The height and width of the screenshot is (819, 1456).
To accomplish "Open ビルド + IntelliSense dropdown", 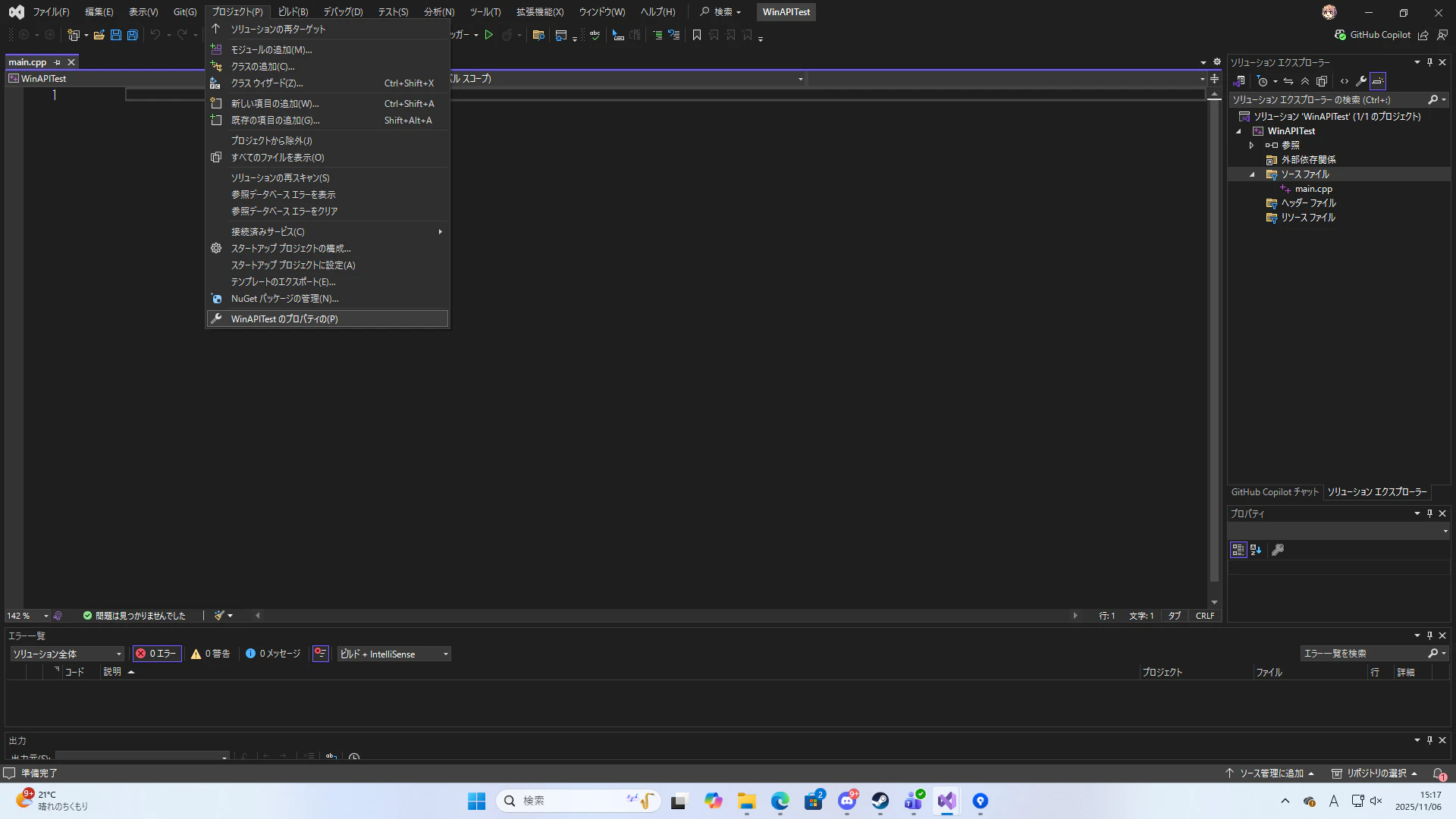I will click(394, 654).
